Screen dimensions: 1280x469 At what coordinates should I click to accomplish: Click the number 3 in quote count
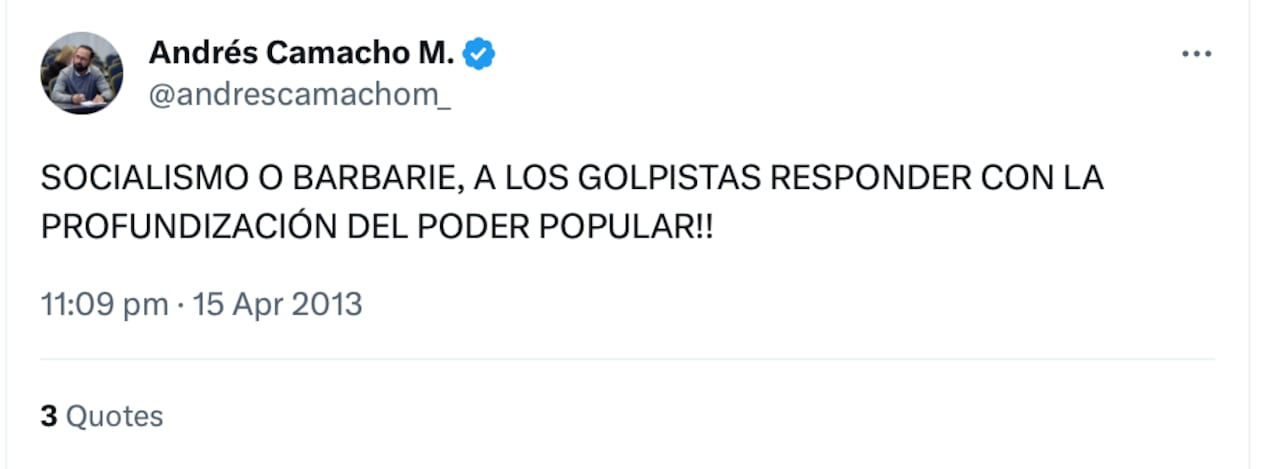pos(48,416)
